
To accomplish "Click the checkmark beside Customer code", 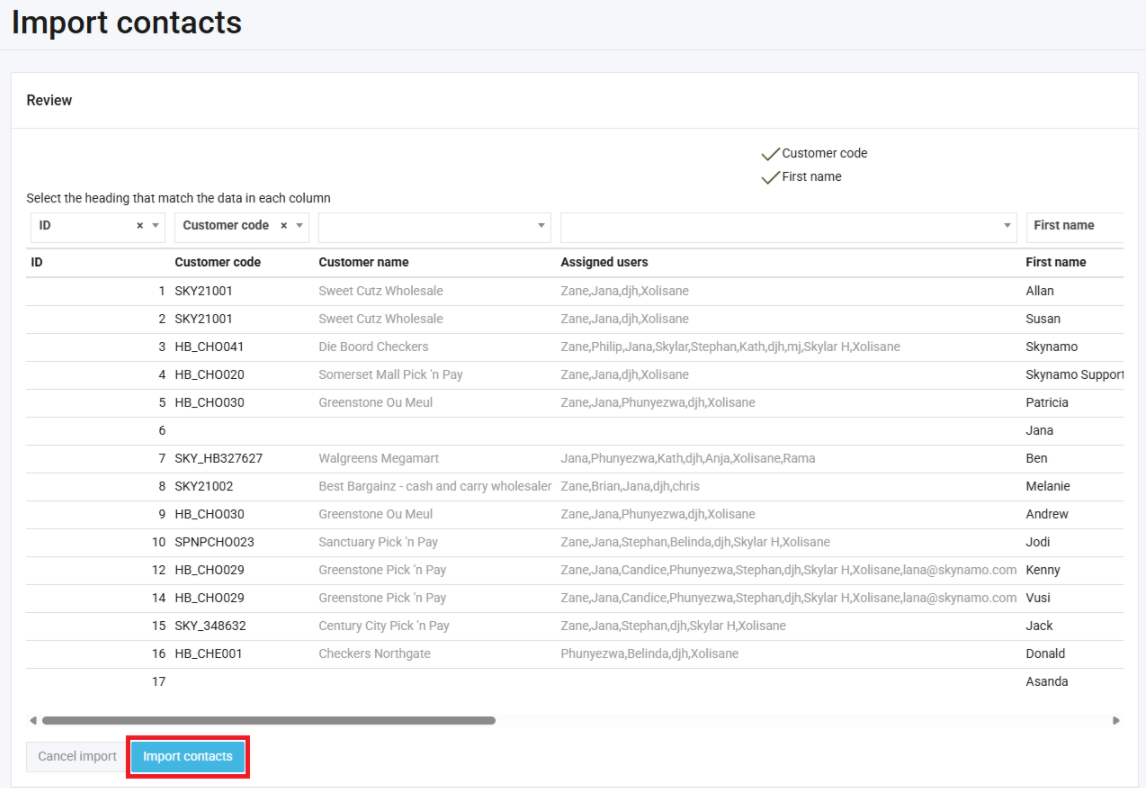I will (770, 154).
